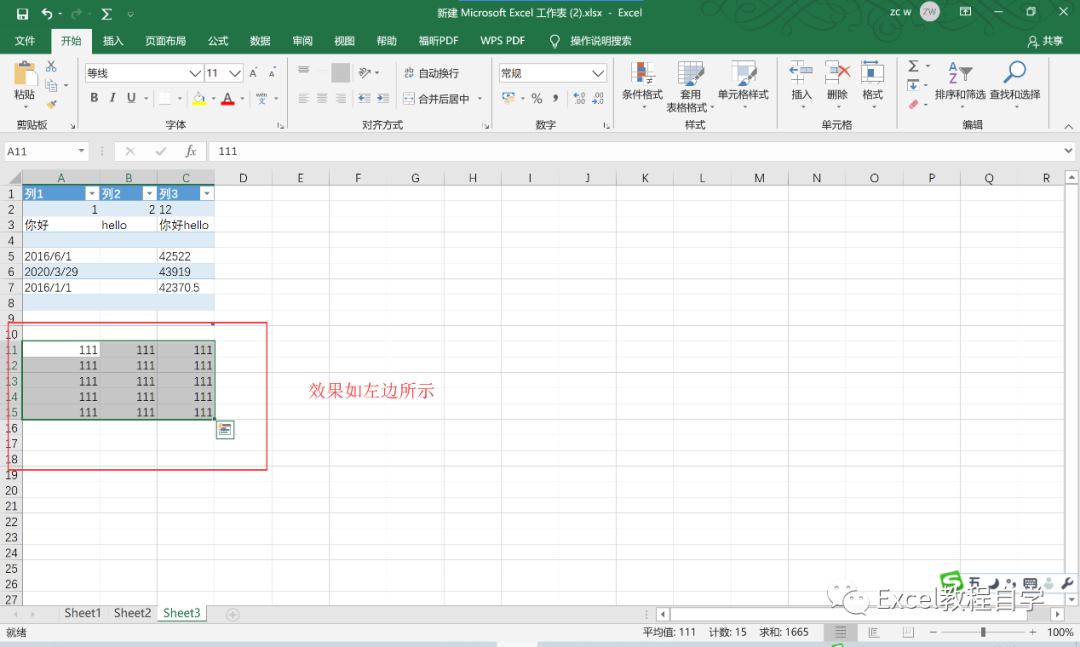Click the AutoSum sigma in quick access toolbar

[107, 14]
